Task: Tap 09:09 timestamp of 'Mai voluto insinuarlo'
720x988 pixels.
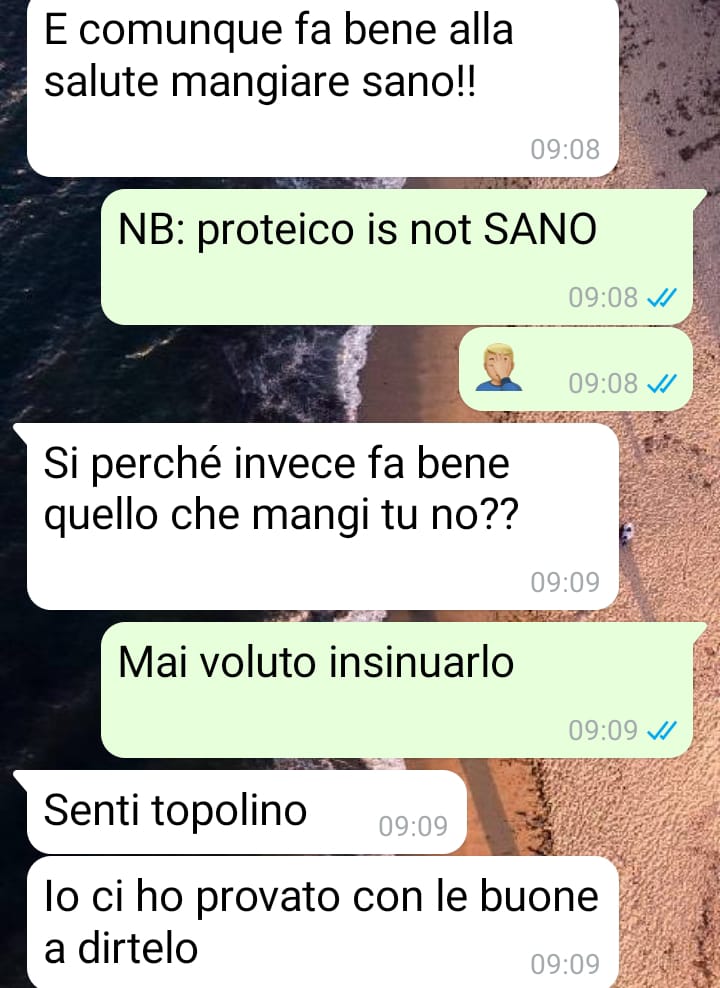Action: click(603, 730)
